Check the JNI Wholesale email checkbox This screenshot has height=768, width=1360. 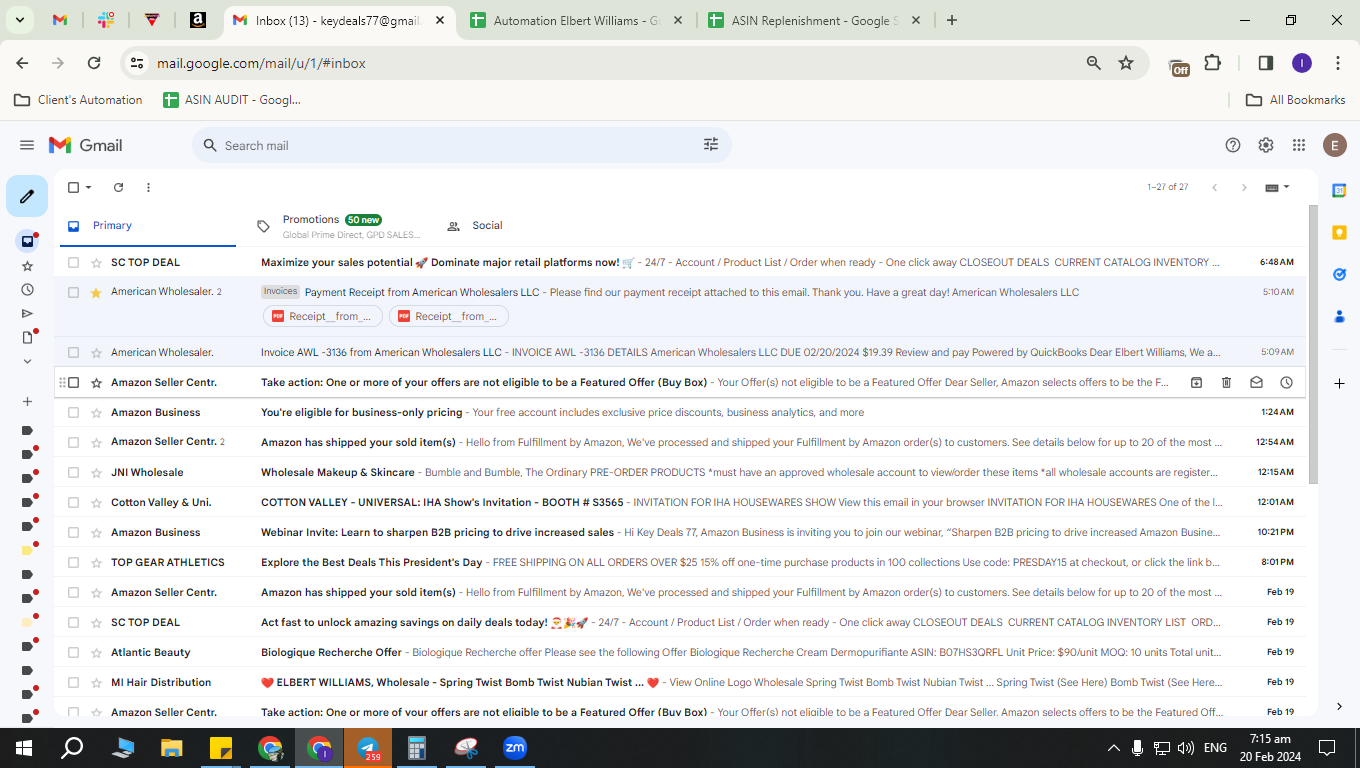click(x=73, y=472)
